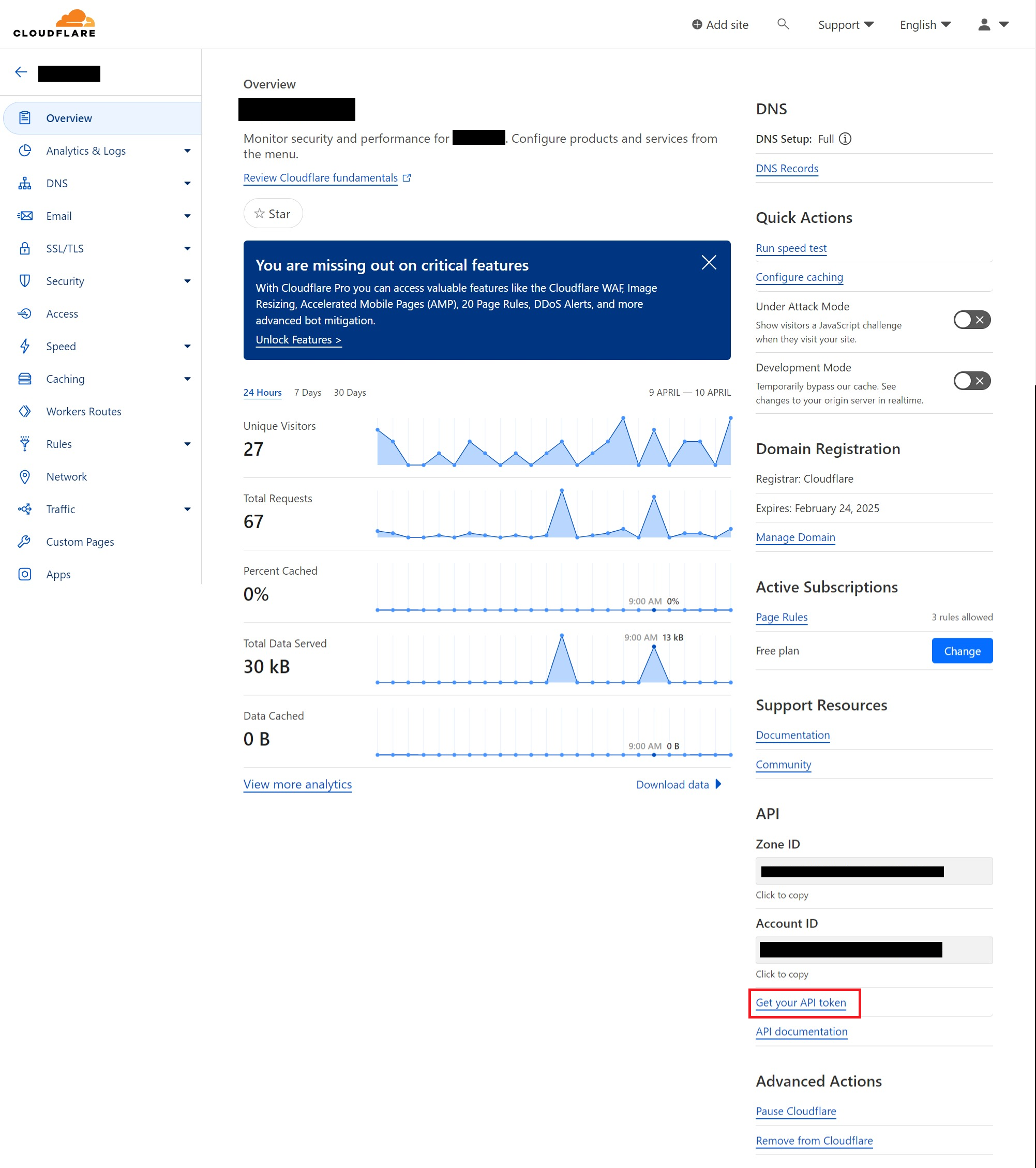Click the Get your API token link
Image resolution: width=1036 pixels, height=1168 pixels.
[801, 1003]
